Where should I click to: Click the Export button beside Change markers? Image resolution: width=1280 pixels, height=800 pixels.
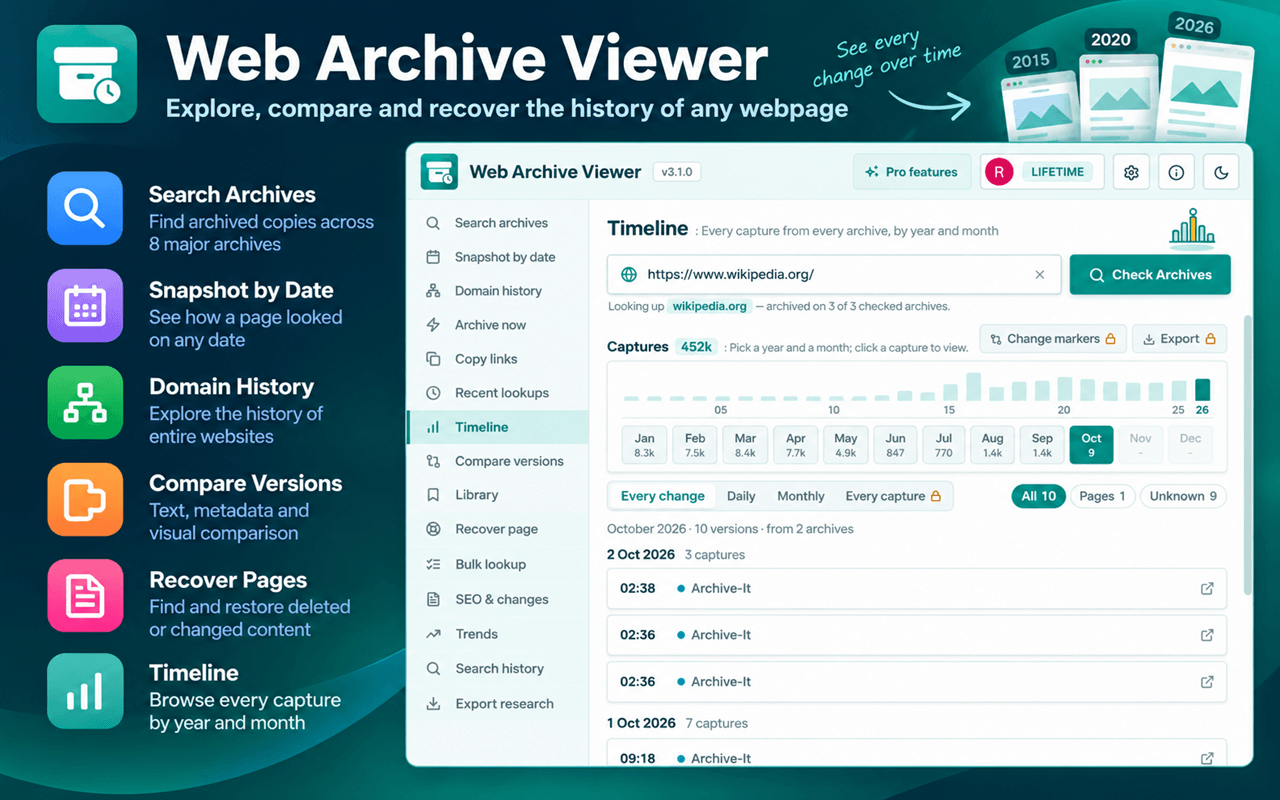[x=1180, y=339]
